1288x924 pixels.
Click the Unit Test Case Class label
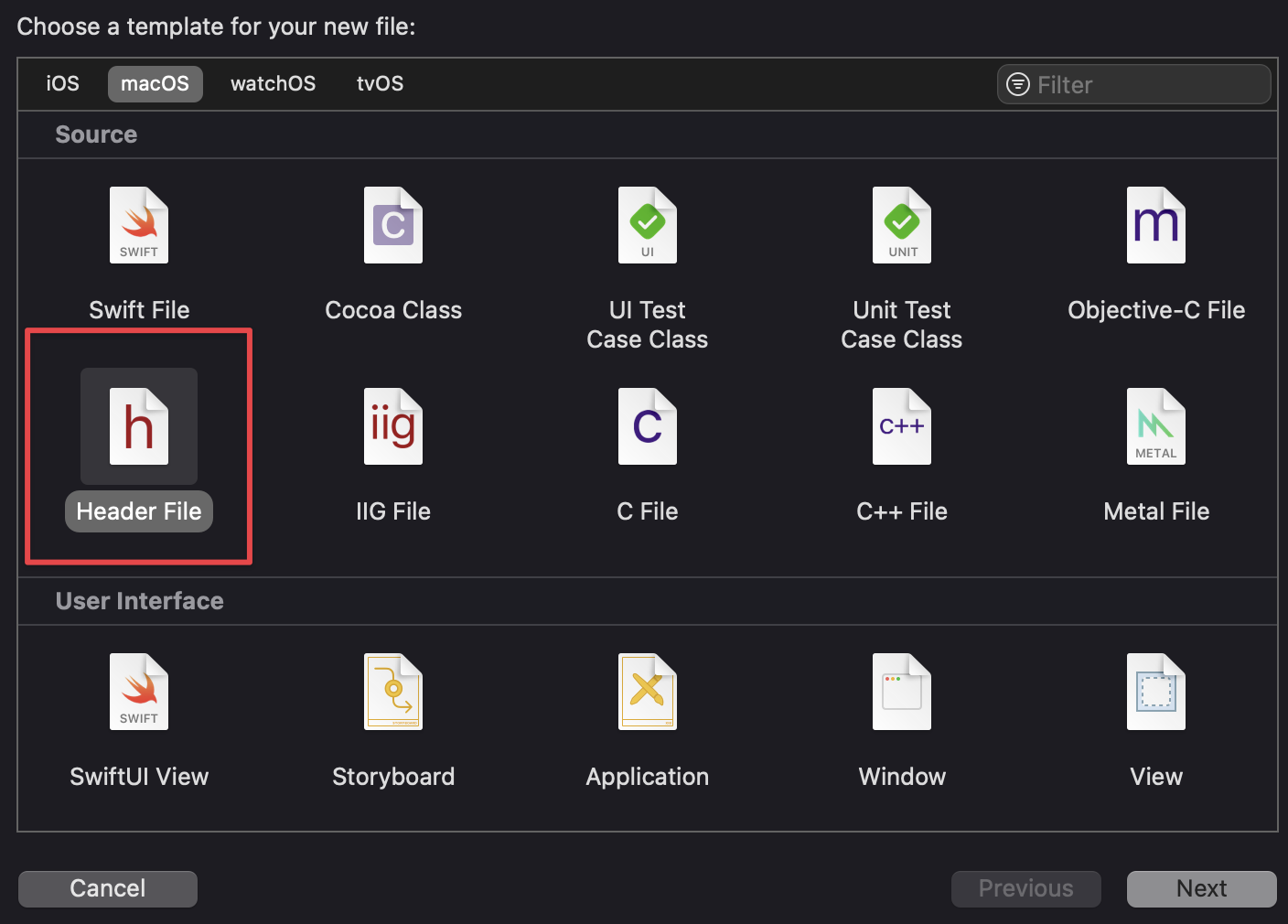(x=902, y=325)
